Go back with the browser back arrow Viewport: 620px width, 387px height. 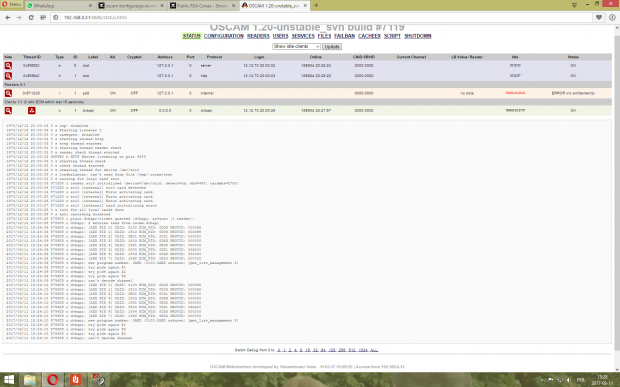click(x=8, y=17)
